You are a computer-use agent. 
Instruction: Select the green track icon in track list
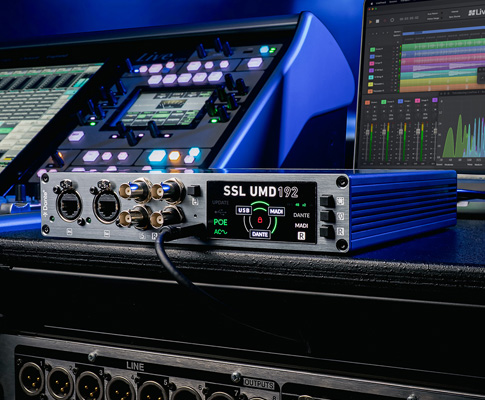click(x=372, y=50)
